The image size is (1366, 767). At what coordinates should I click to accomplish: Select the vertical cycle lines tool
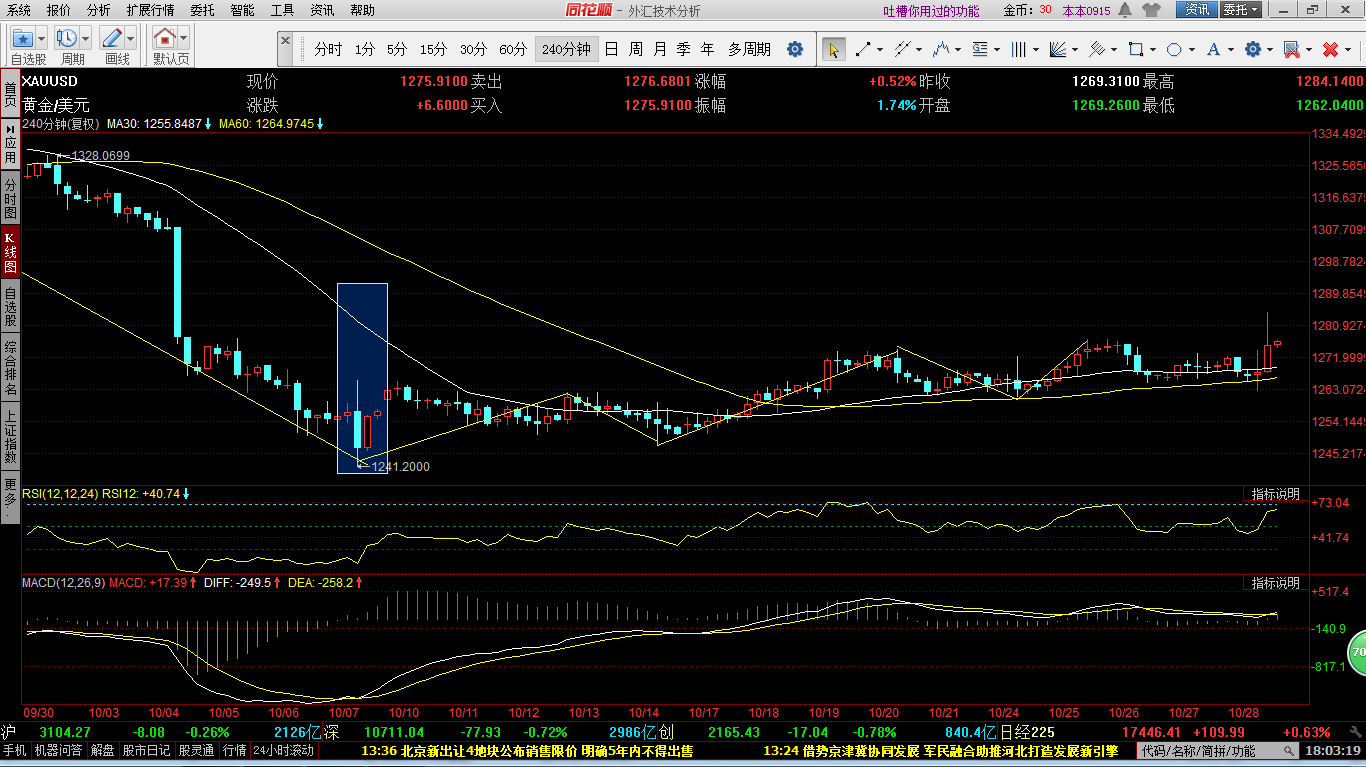(x=1019, y=49)
